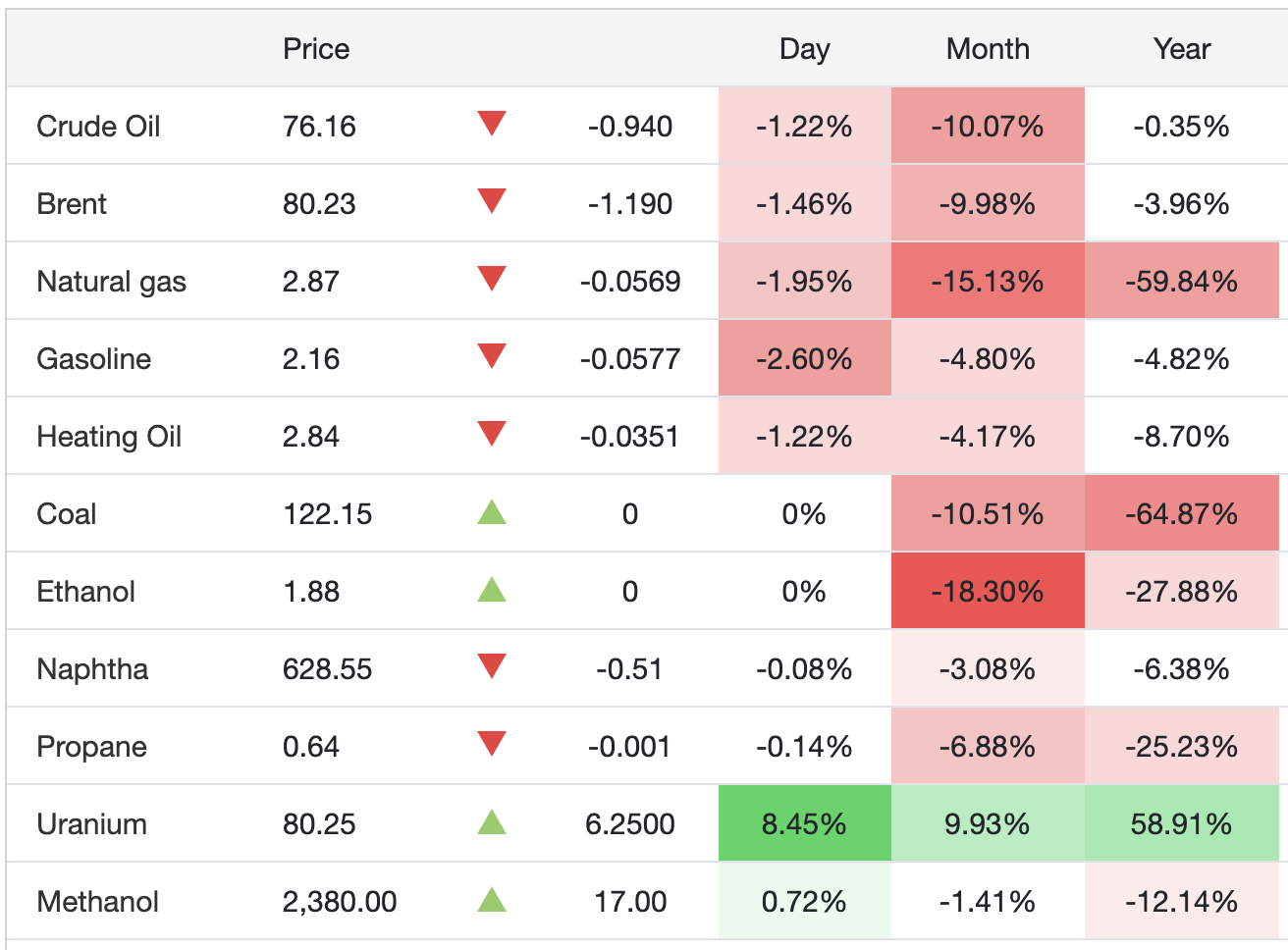Select Naphtha price 628.55
The height and width of the screenshot is (950, 1288).
328,669
